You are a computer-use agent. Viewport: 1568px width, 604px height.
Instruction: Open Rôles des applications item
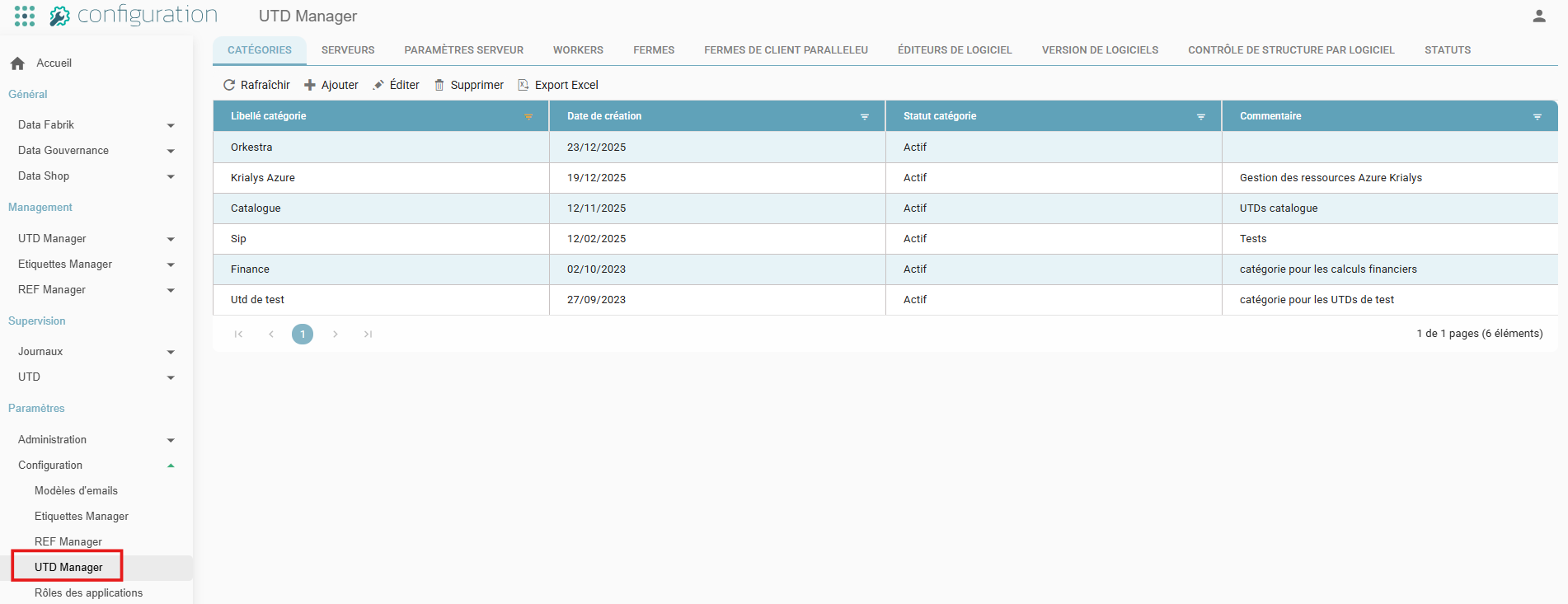pos(88,593)
